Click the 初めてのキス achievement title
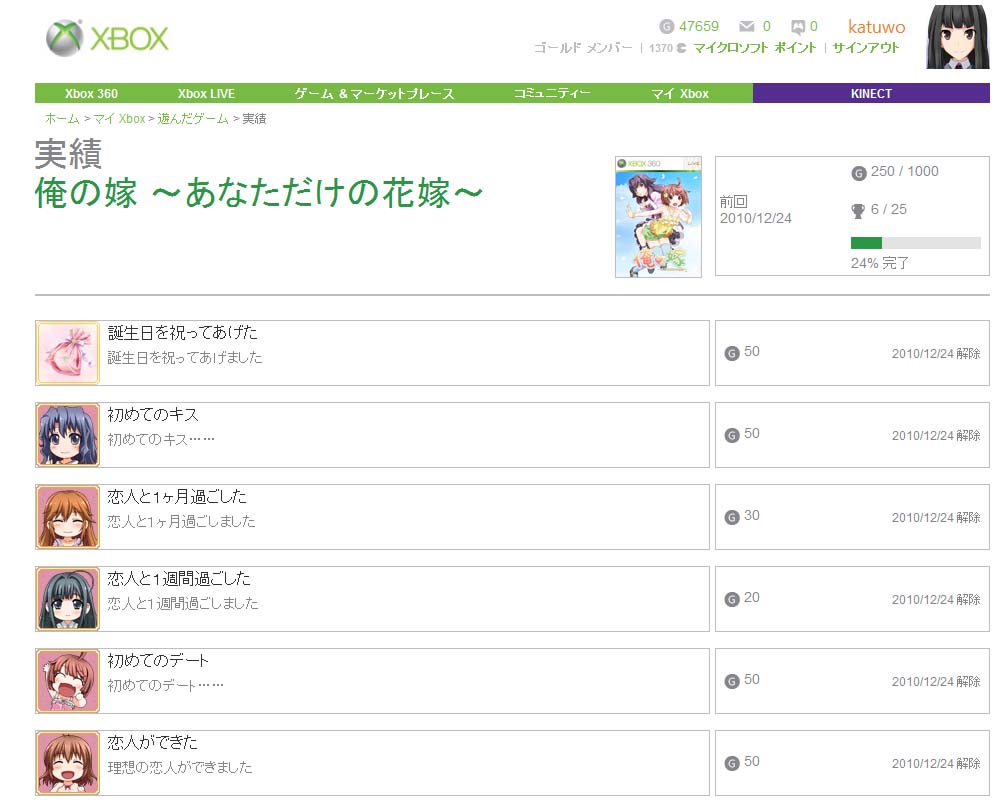This screenshot has height=806, width=1008. pyautogui.click(x=153, y=415)
